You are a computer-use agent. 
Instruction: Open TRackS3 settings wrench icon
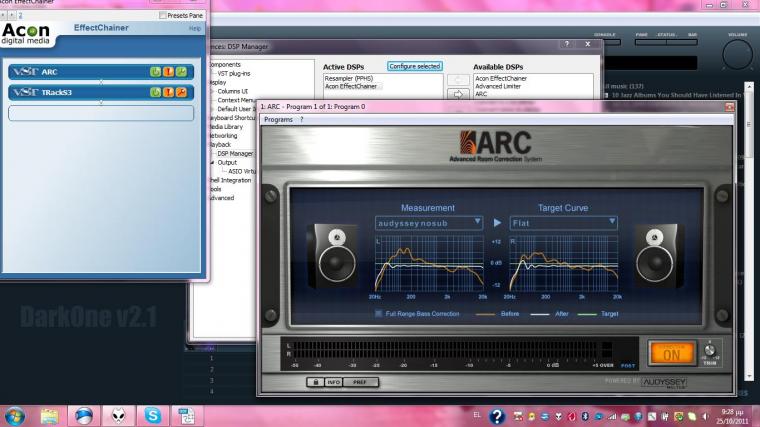click(181, 92)
